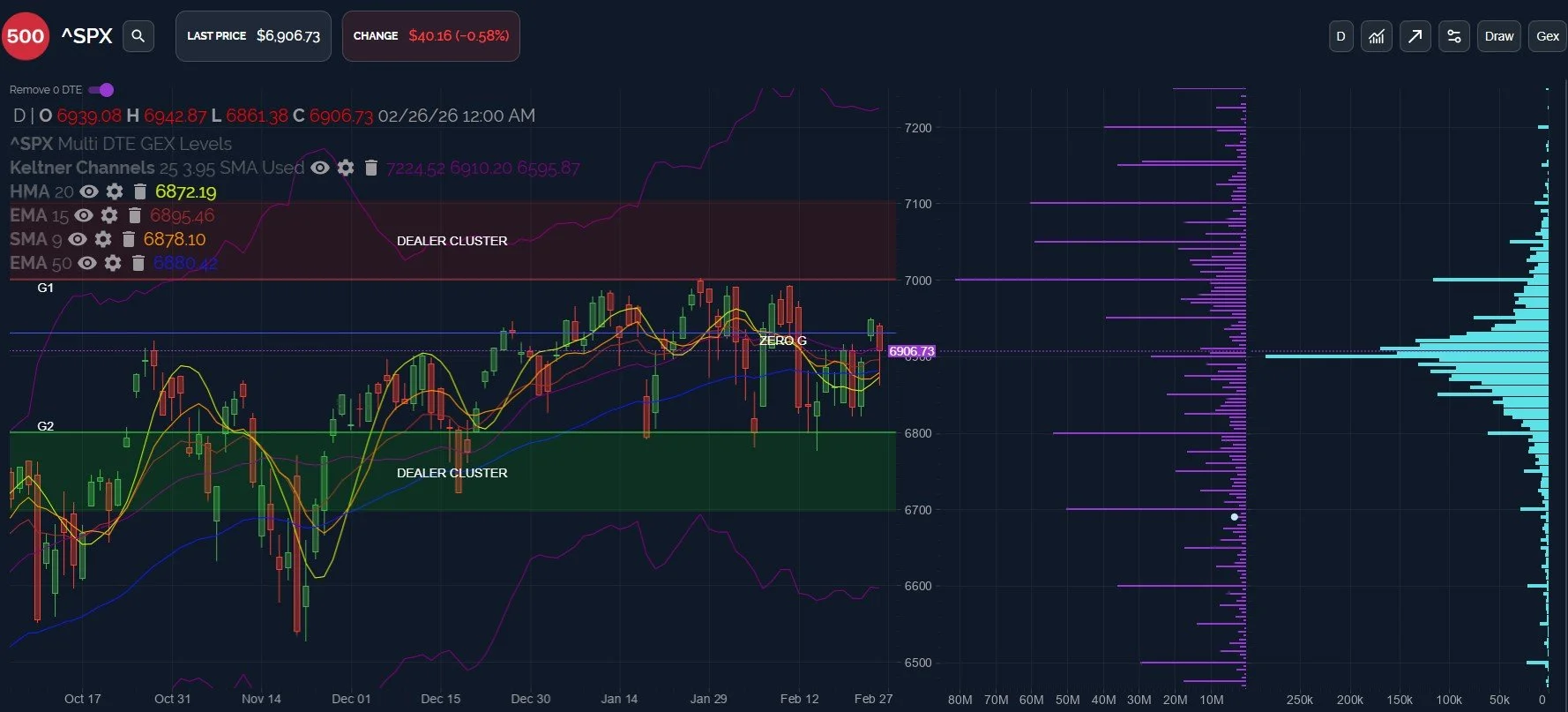1568x712 pixels.
Task: Click the Dec 15 date axis label
Action: 441,699
